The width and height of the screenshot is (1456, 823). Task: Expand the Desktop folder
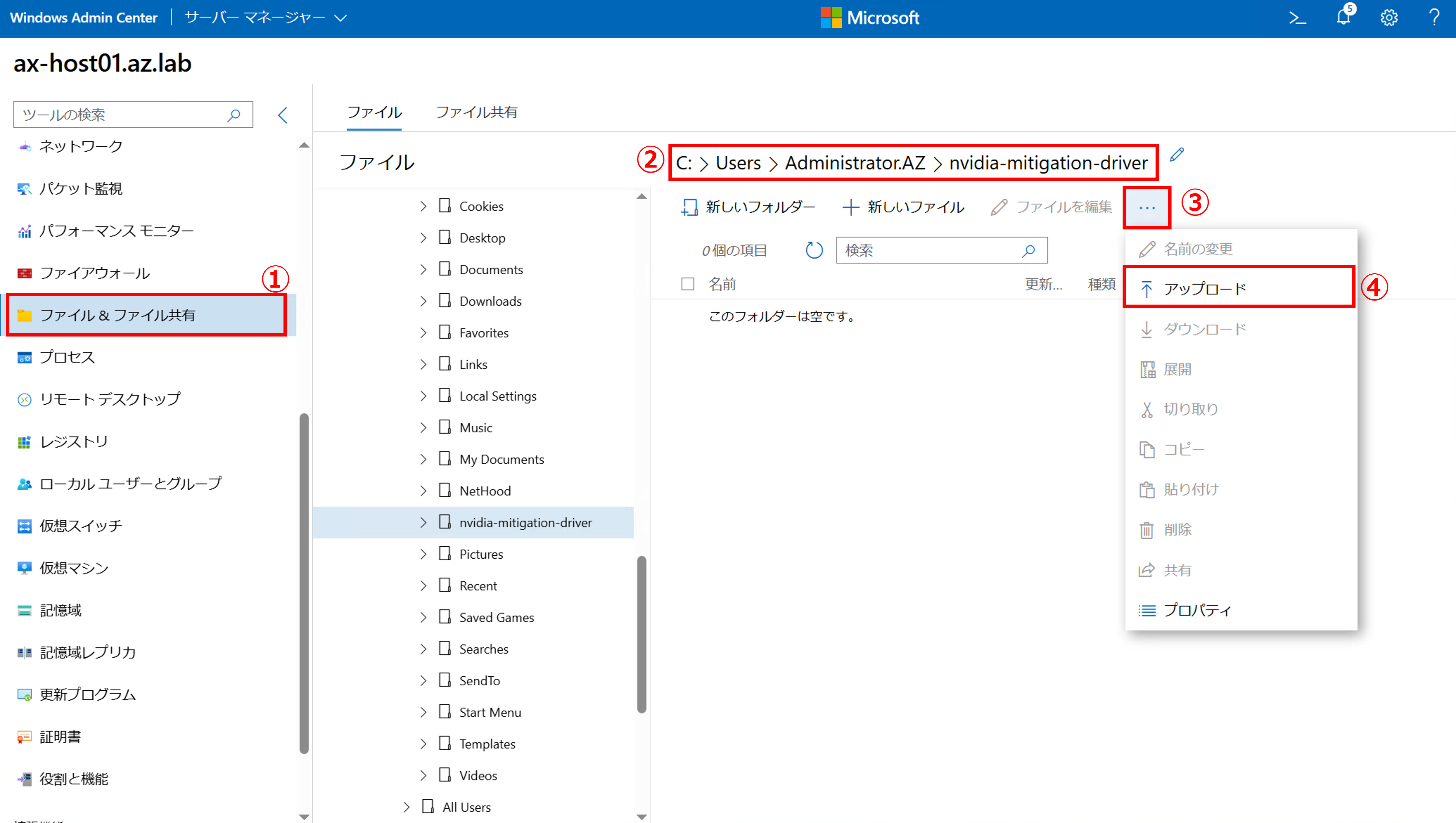(423, 238)
